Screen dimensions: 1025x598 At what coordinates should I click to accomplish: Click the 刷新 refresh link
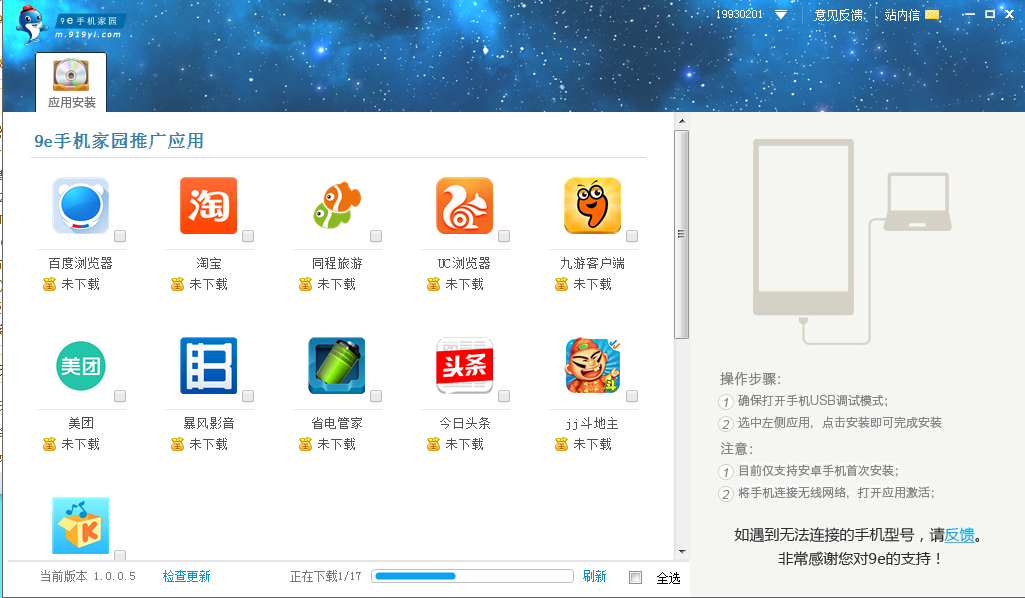[x=594, y=576]
